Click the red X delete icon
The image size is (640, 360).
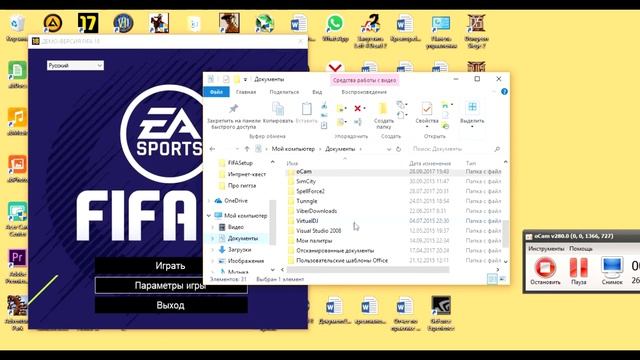pyautogui.click(x=358, y=108)
